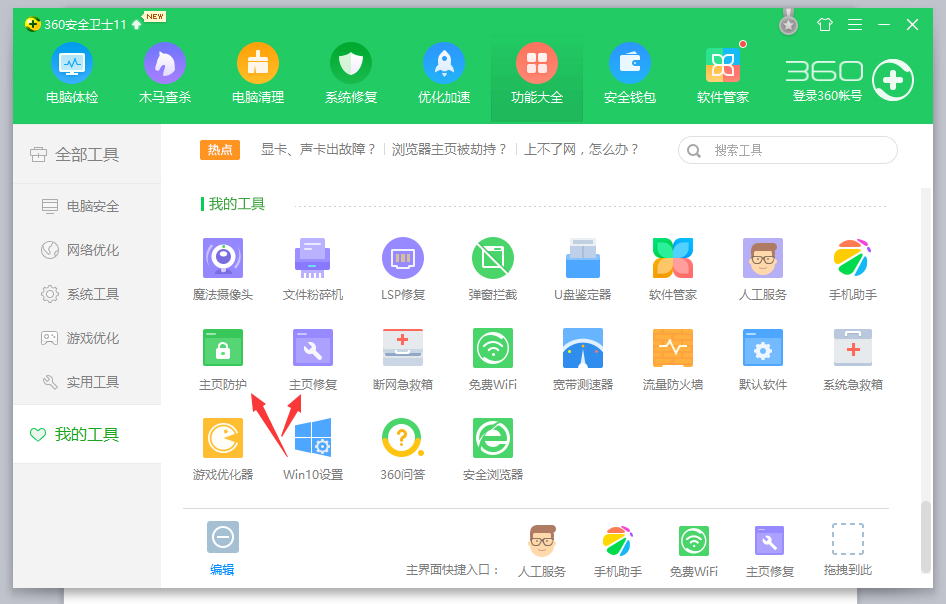The image size is (946, 604).
Task: Launch 宽带测速器 speed test
Action: point(582,359)
